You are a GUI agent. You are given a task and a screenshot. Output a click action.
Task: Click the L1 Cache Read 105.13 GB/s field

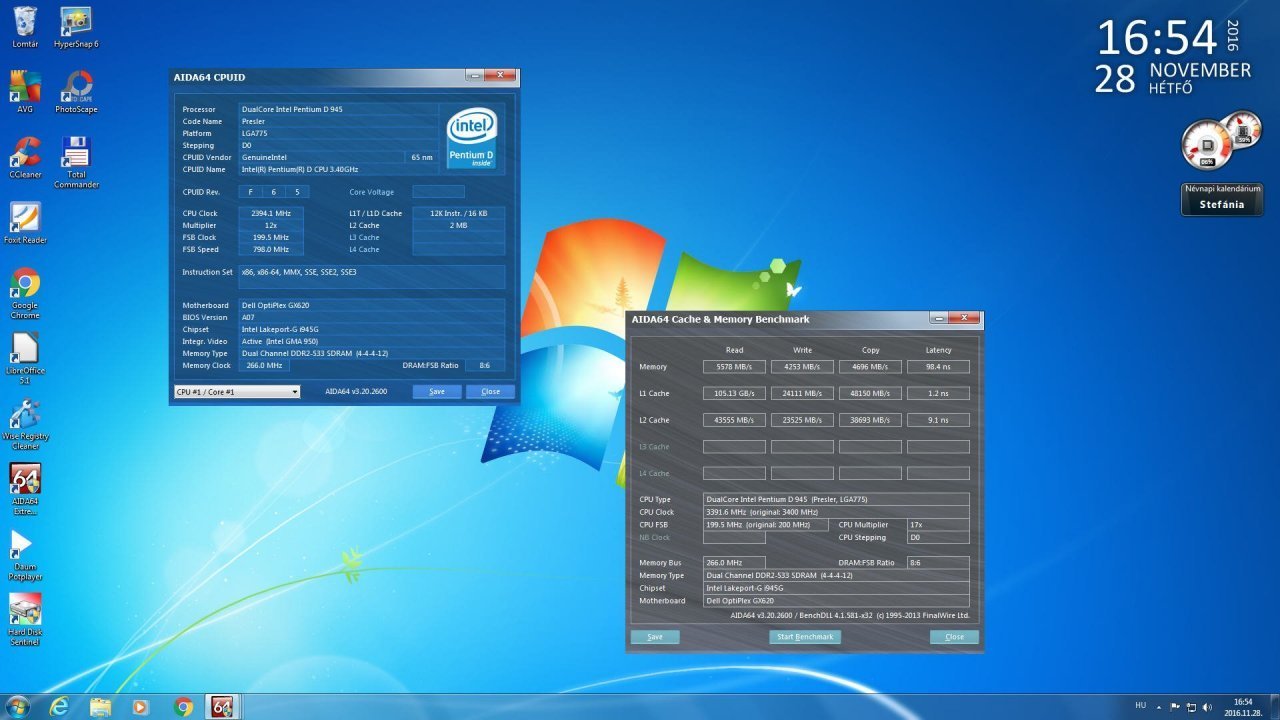pyautogui.click(x=734, y=394)
